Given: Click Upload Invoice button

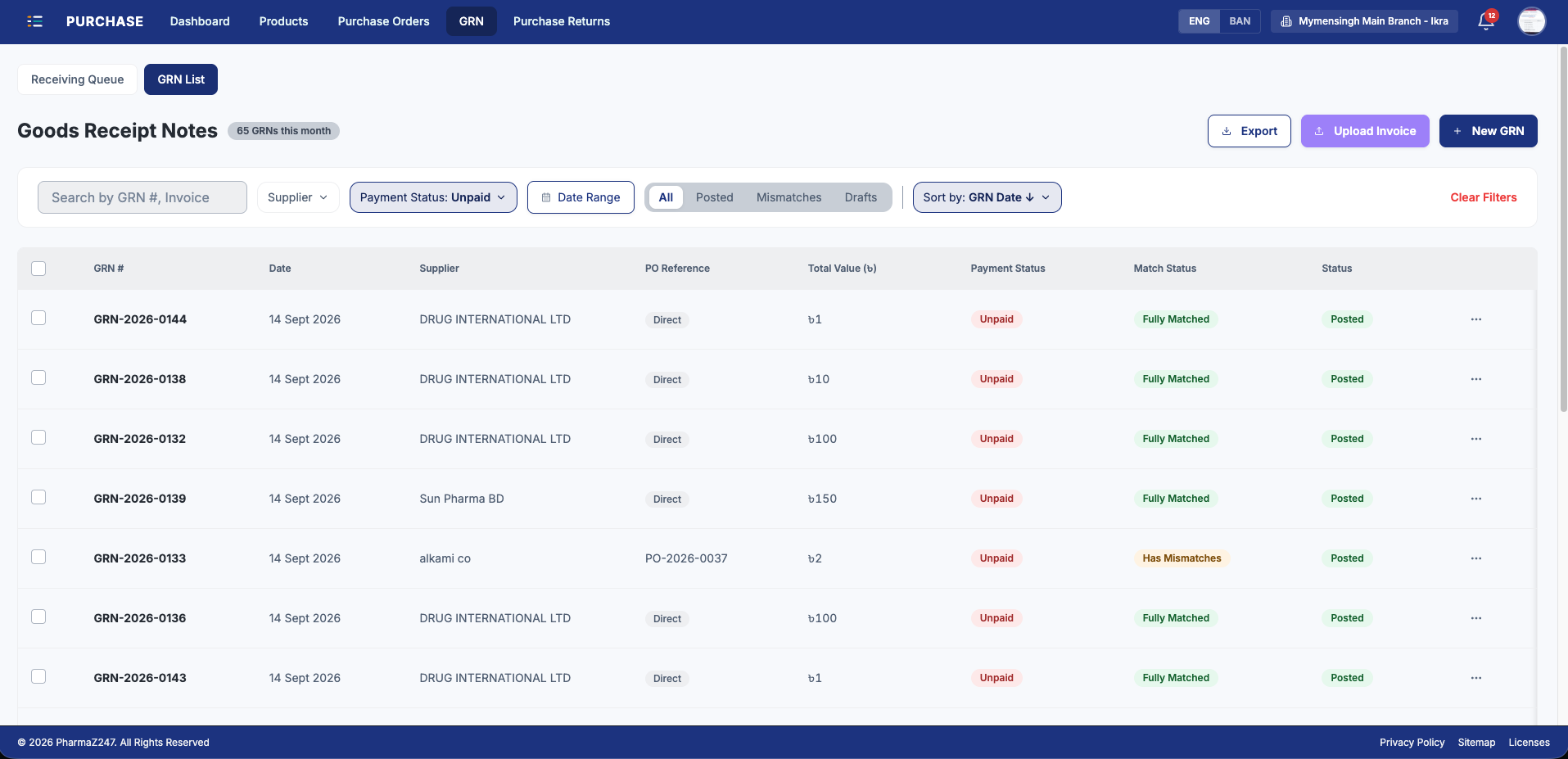Looking at the screenshot, I should click(1365, 131).
